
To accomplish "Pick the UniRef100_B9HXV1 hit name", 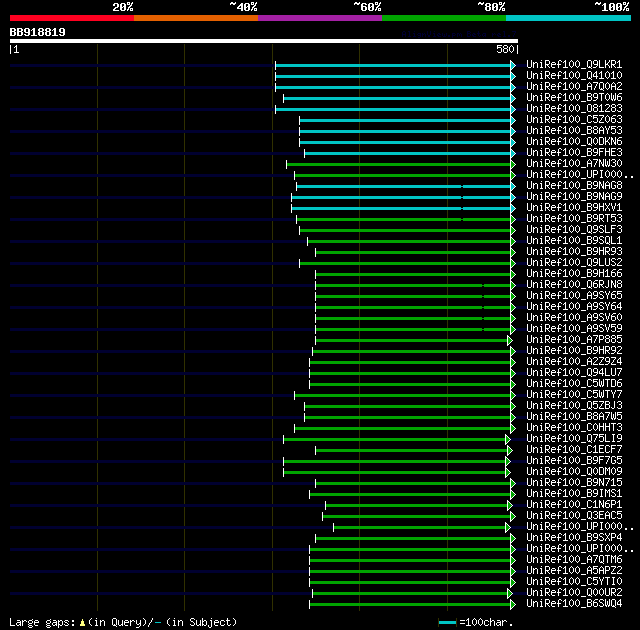I will click(574, 208).
